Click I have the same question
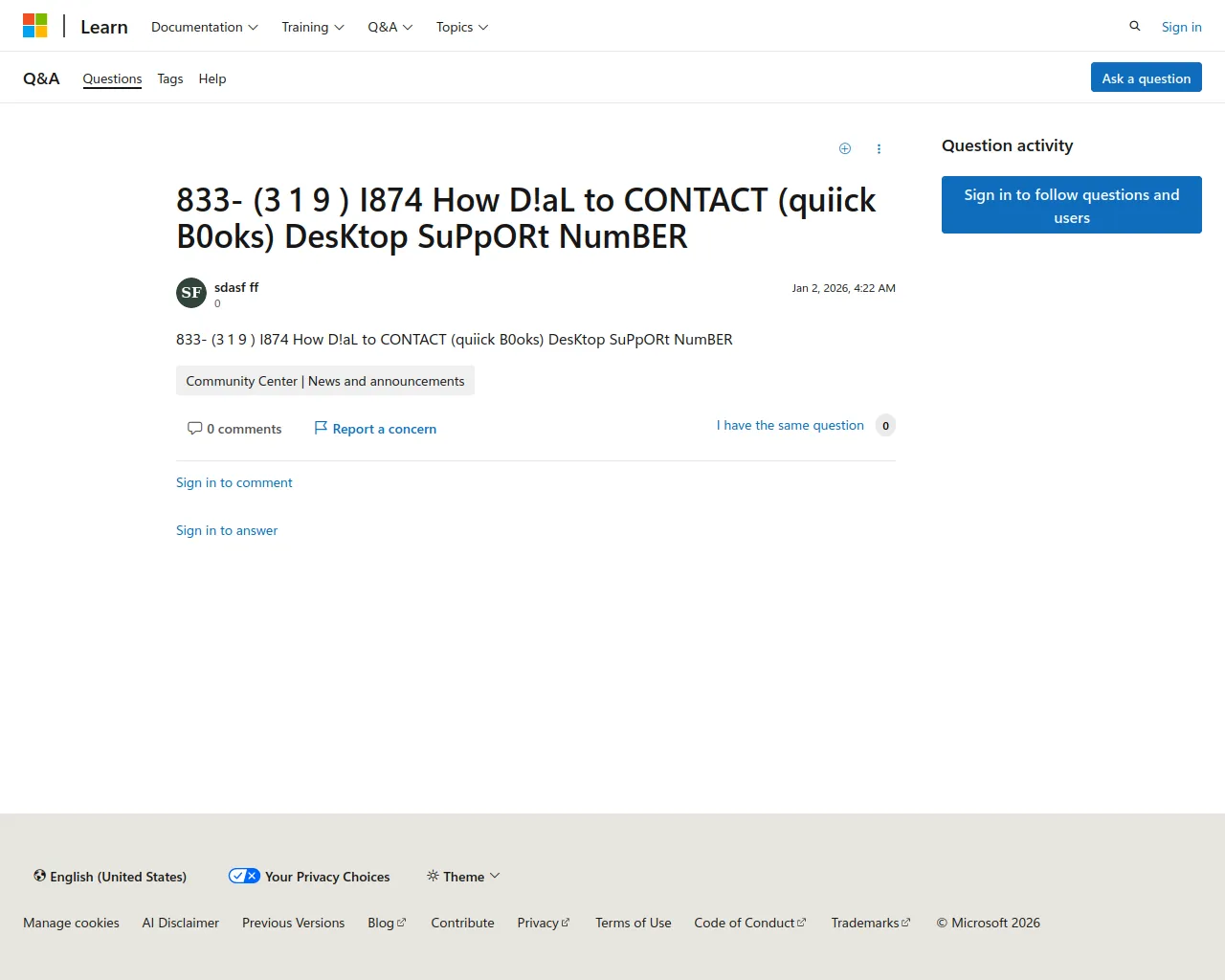 791,425
